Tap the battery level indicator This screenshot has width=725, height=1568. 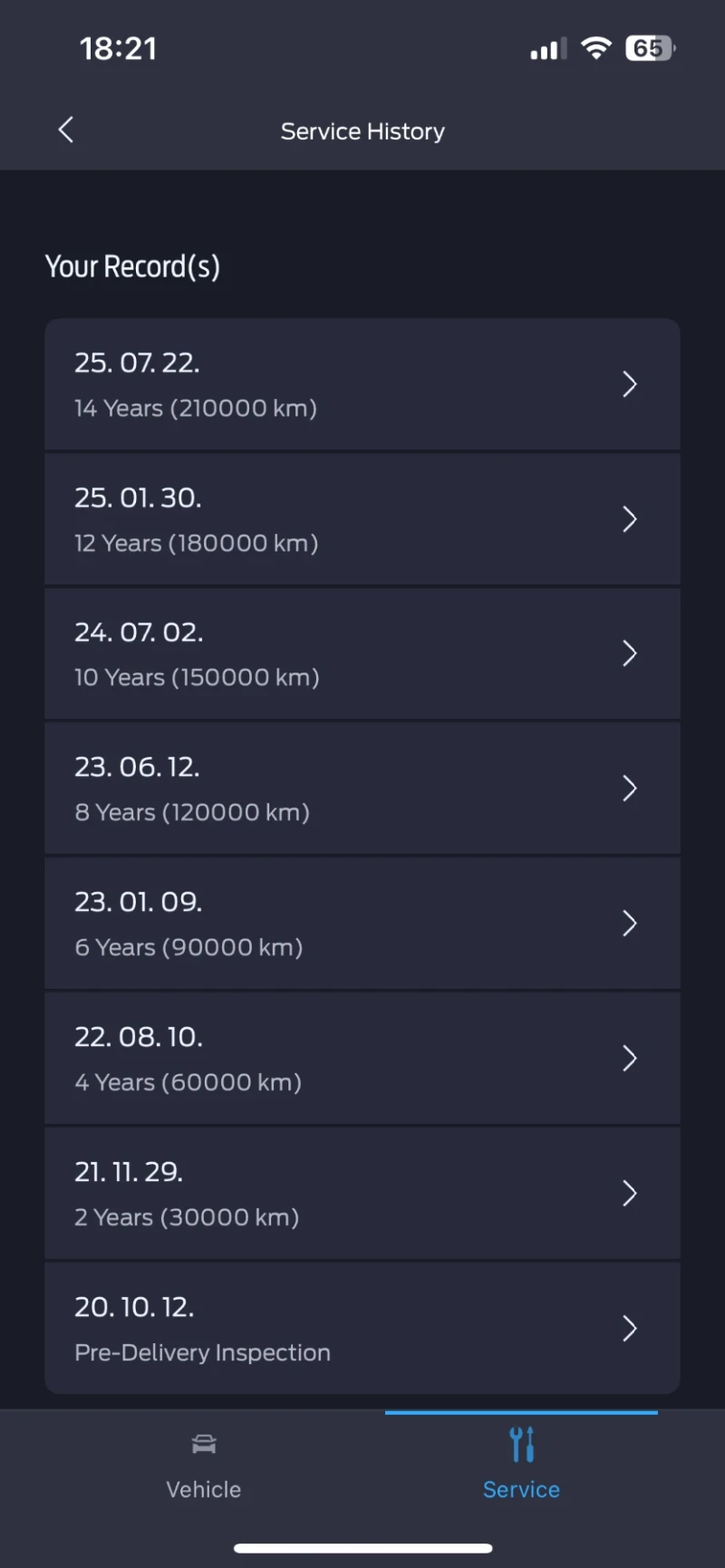pos(649,48)
